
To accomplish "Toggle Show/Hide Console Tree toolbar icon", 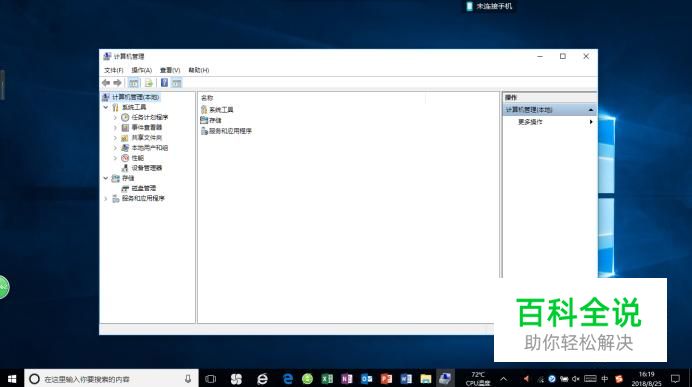I will pos(134,83).
